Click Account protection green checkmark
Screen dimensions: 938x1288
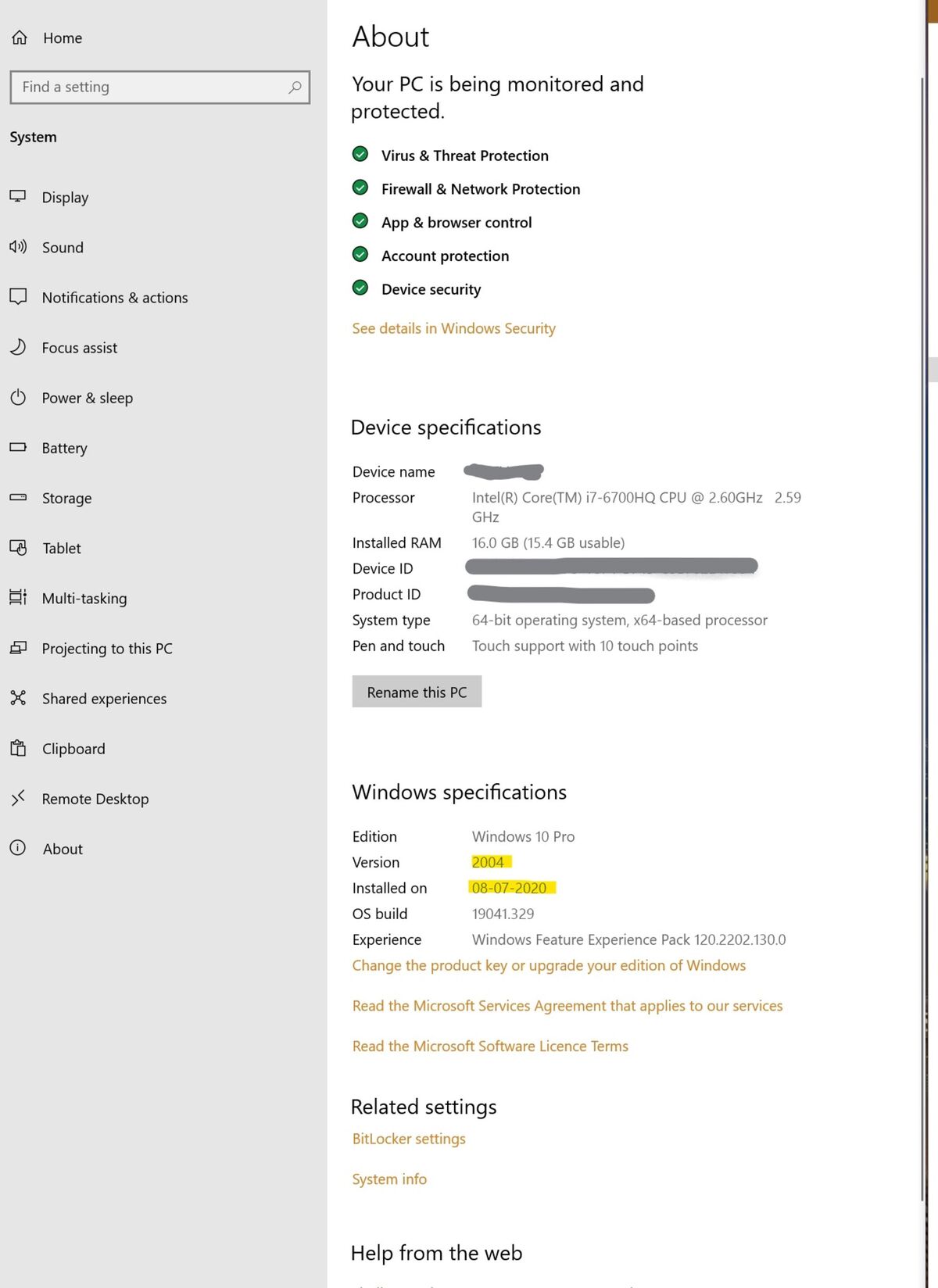point(360,255)
